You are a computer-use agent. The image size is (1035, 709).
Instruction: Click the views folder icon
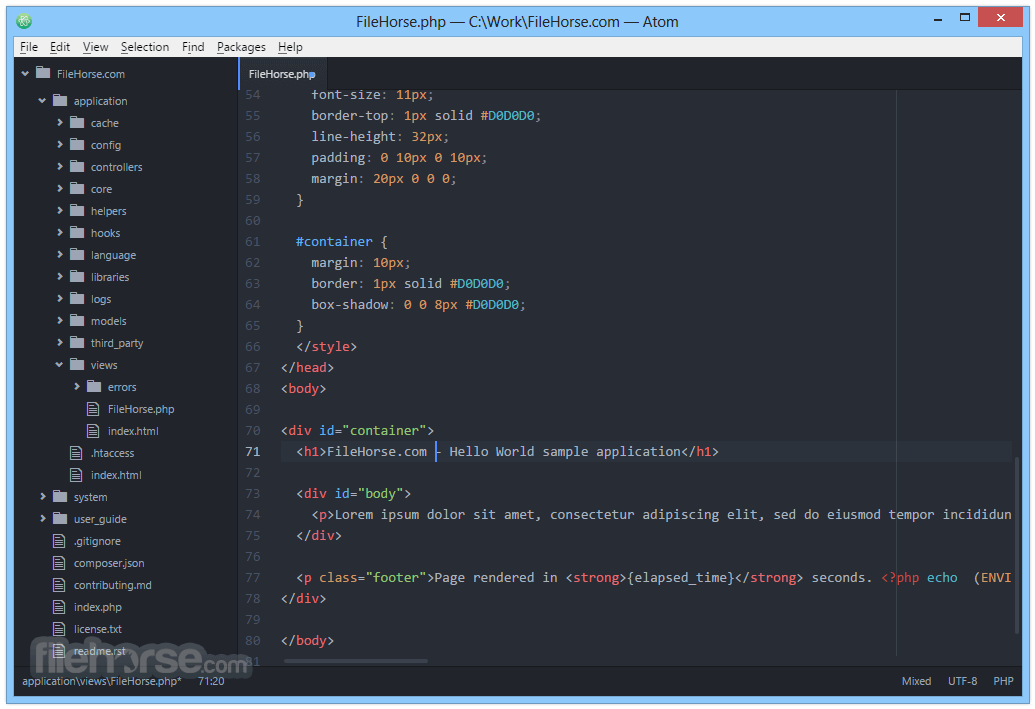(77, 364)
